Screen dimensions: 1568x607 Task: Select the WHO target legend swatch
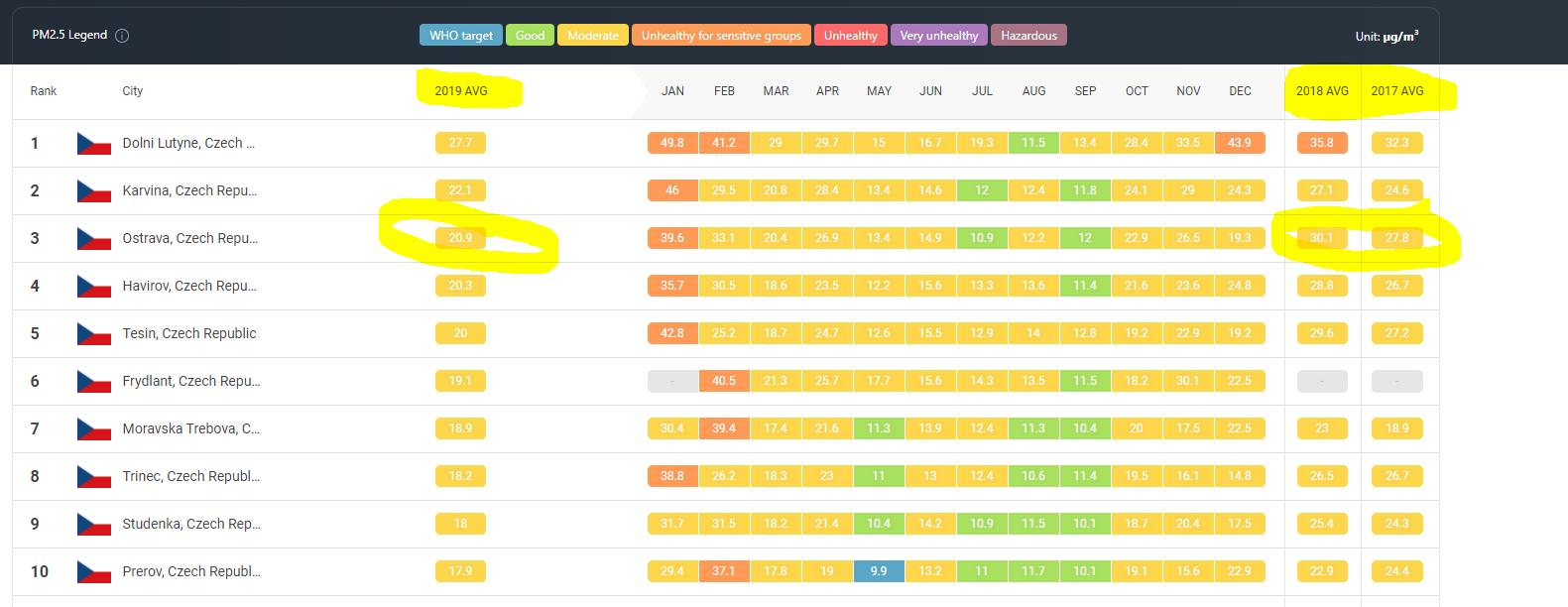[461, 36]
